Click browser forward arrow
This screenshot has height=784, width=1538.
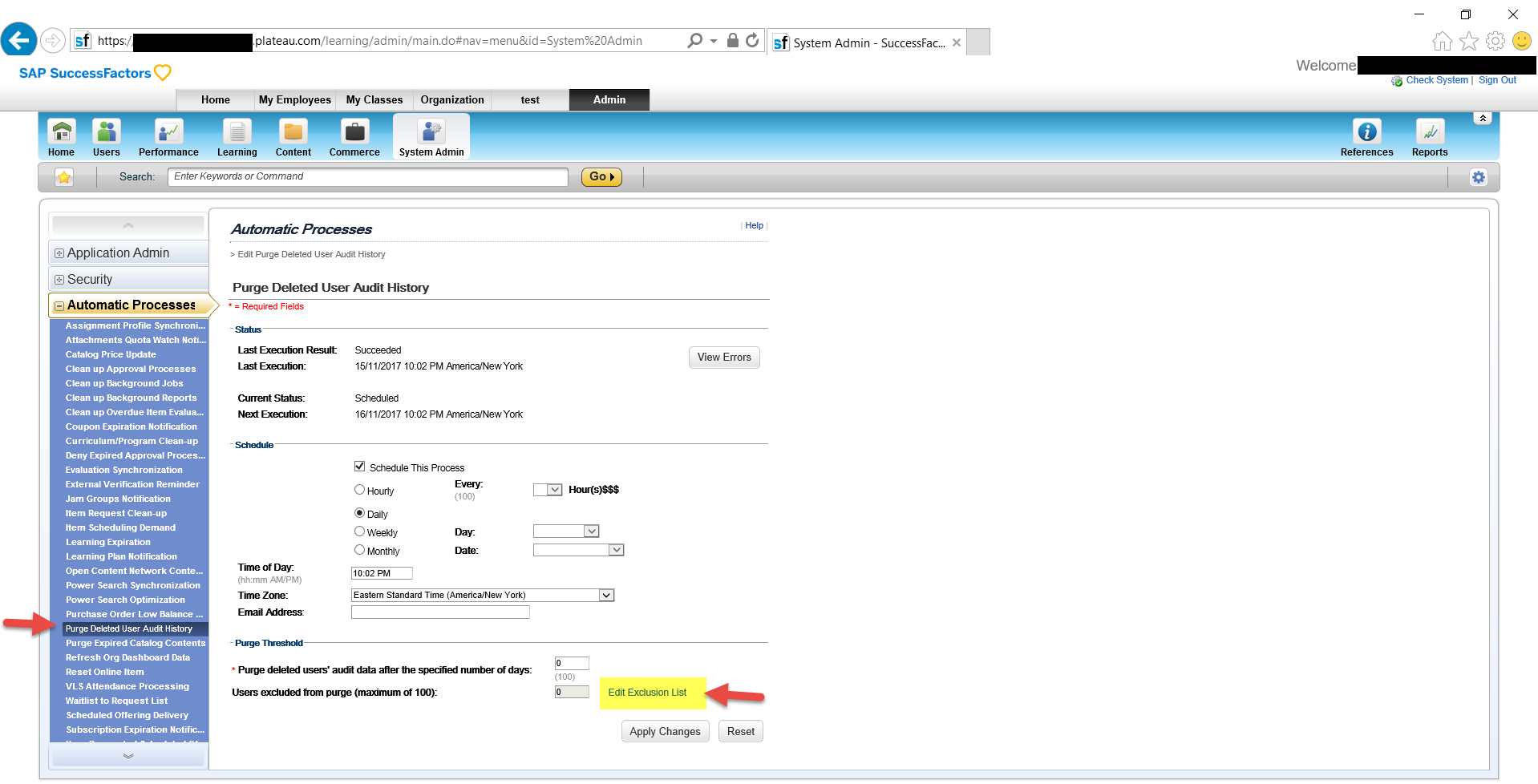coord(52,40)
